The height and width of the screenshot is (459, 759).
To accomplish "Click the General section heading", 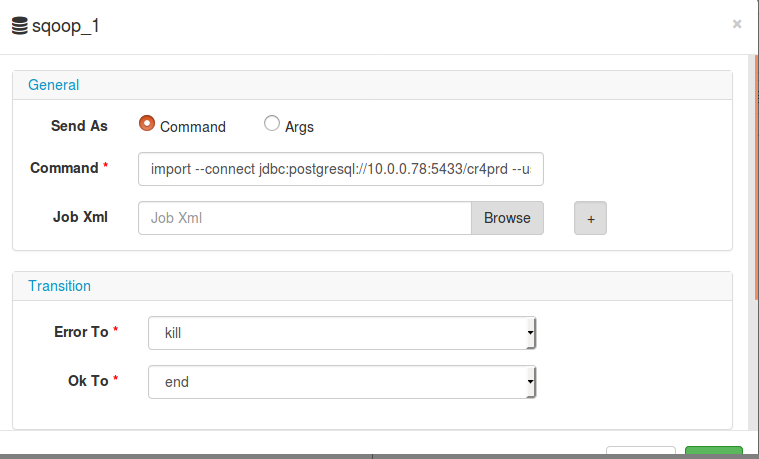I will pyautogui.click(x=53, y=85).
